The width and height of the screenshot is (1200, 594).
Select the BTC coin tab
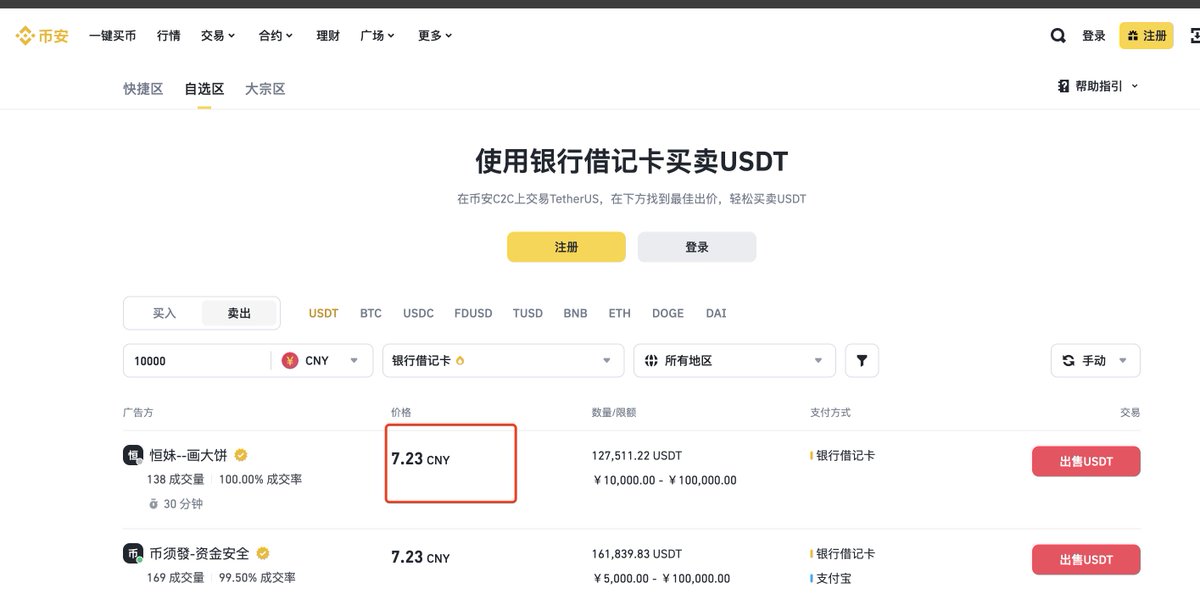tap(371, 313)
